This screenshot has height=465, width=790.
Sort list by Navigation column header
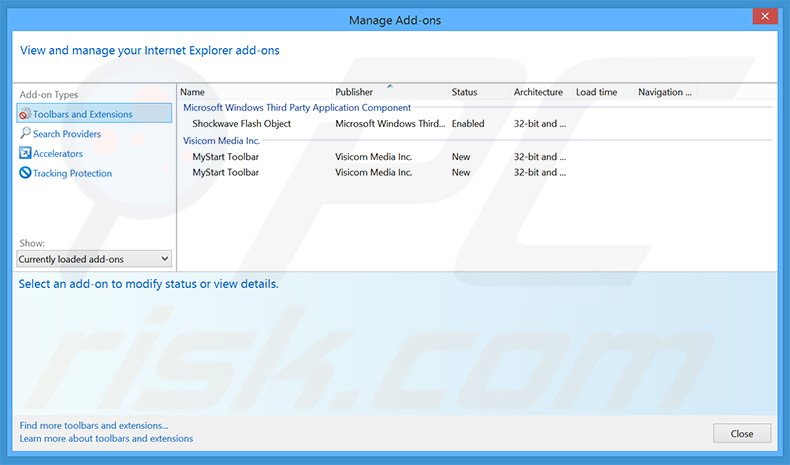coord(666,92)
